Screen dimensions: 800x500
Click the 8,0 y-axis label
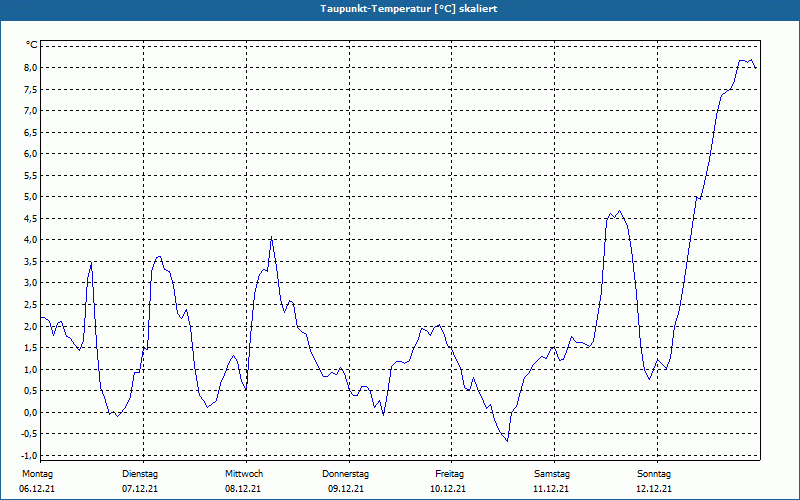(x=31, y=68)
